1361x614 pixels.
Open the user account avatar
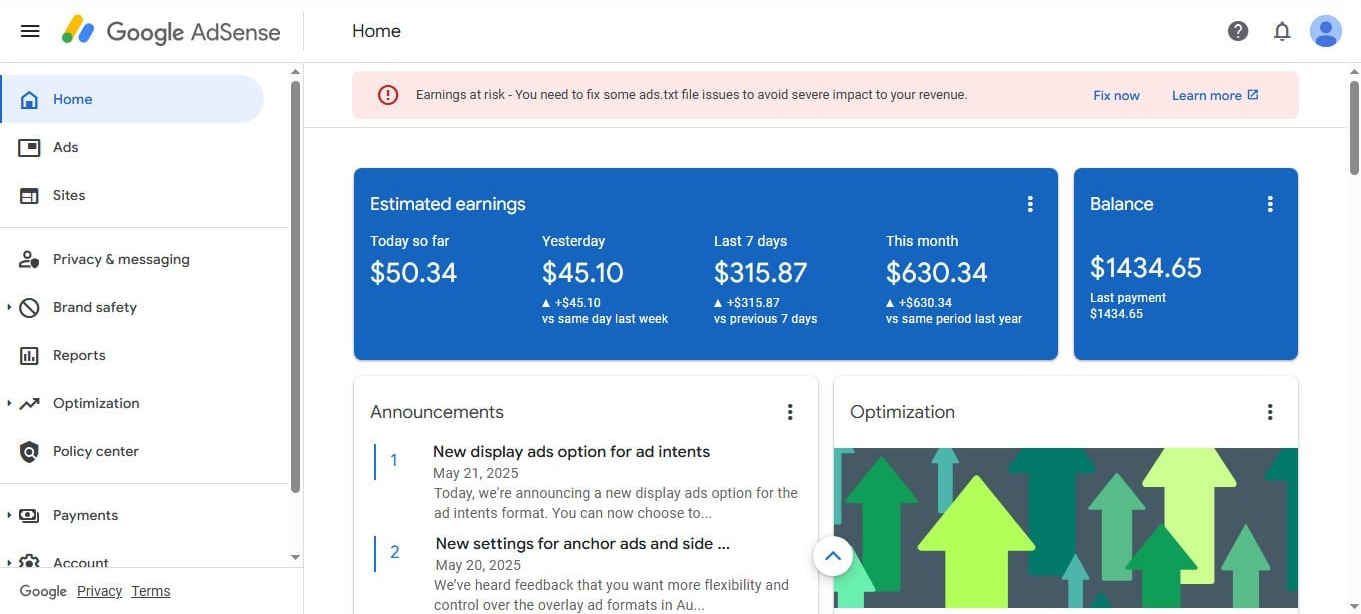click(x=1325, y=31)
